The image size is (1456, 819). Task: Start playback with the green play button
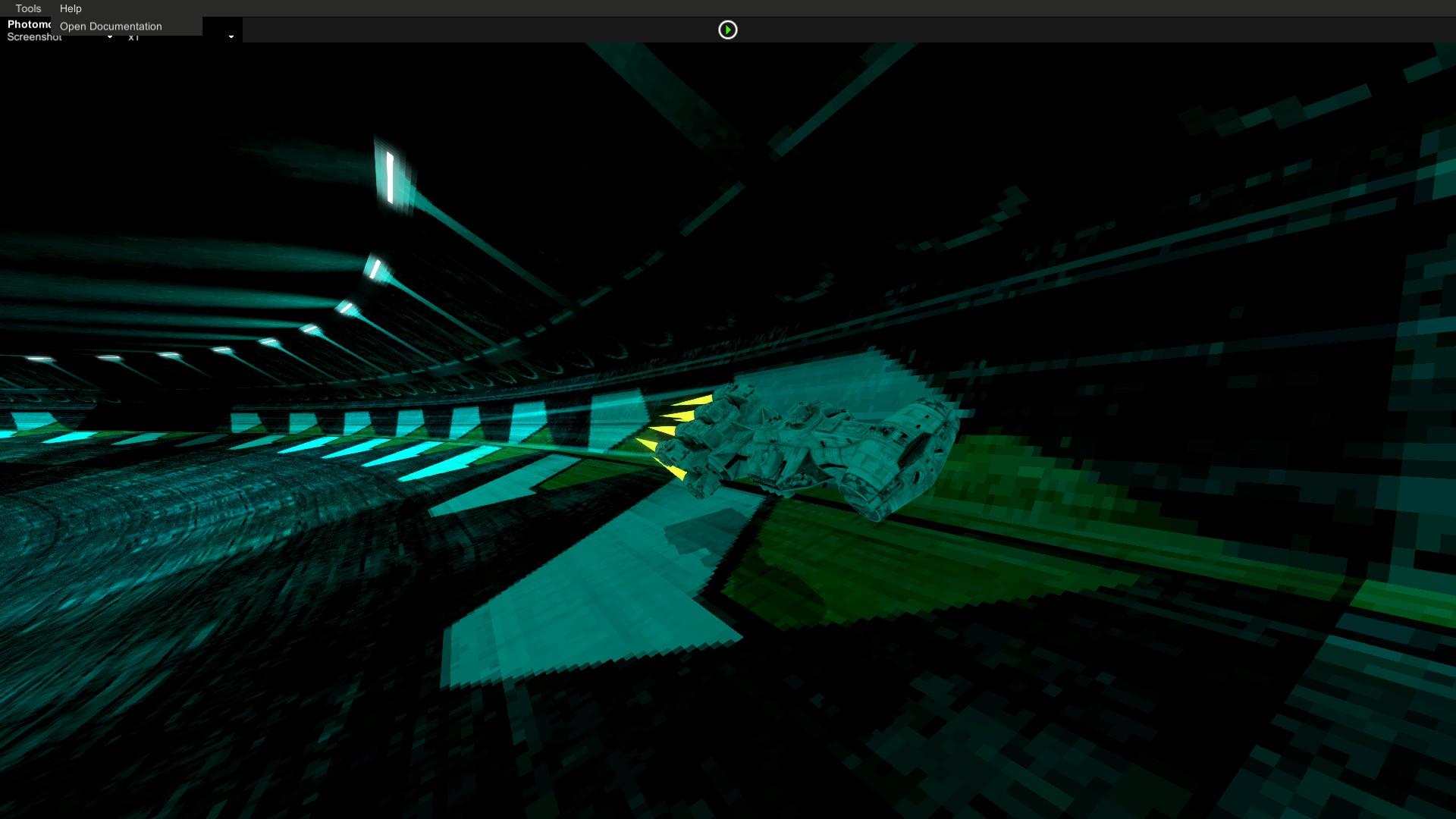[727, 30]
